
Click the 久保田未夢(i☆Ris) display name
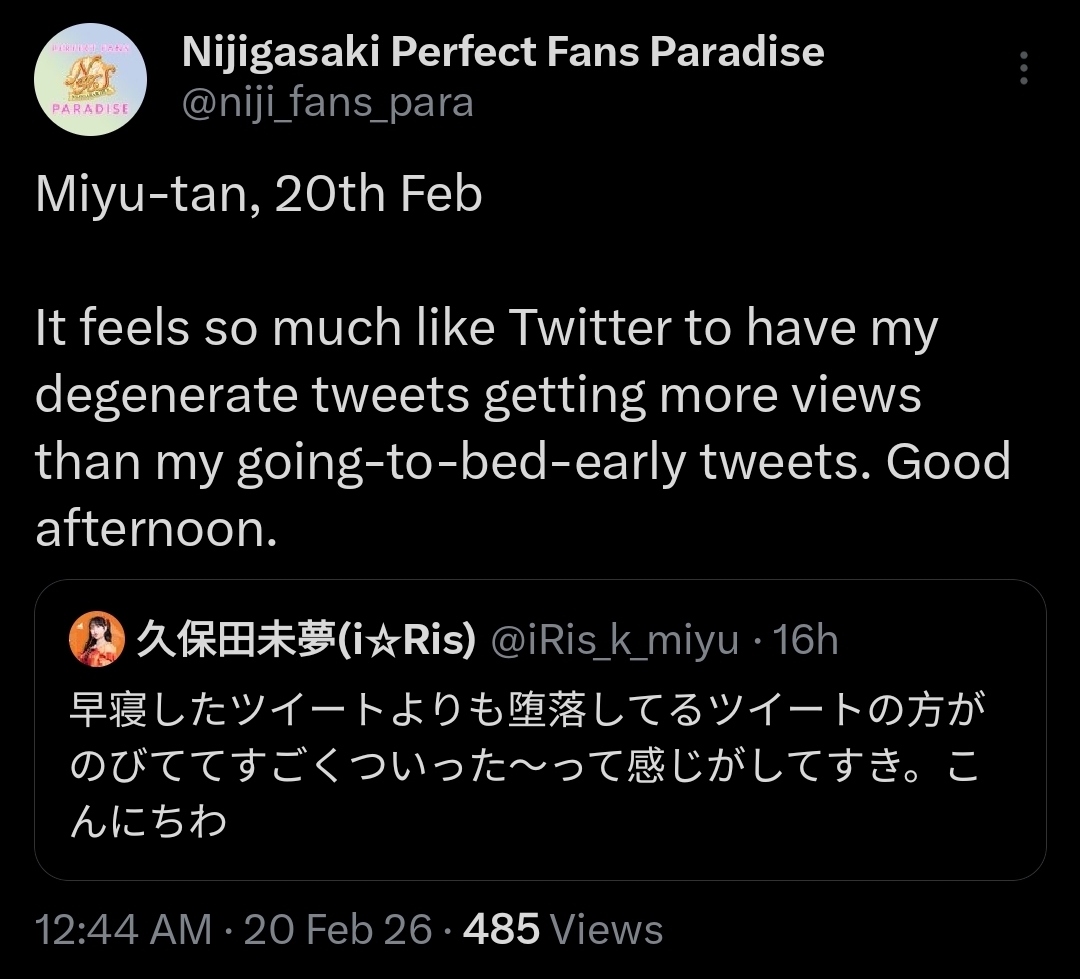[306, 639]
